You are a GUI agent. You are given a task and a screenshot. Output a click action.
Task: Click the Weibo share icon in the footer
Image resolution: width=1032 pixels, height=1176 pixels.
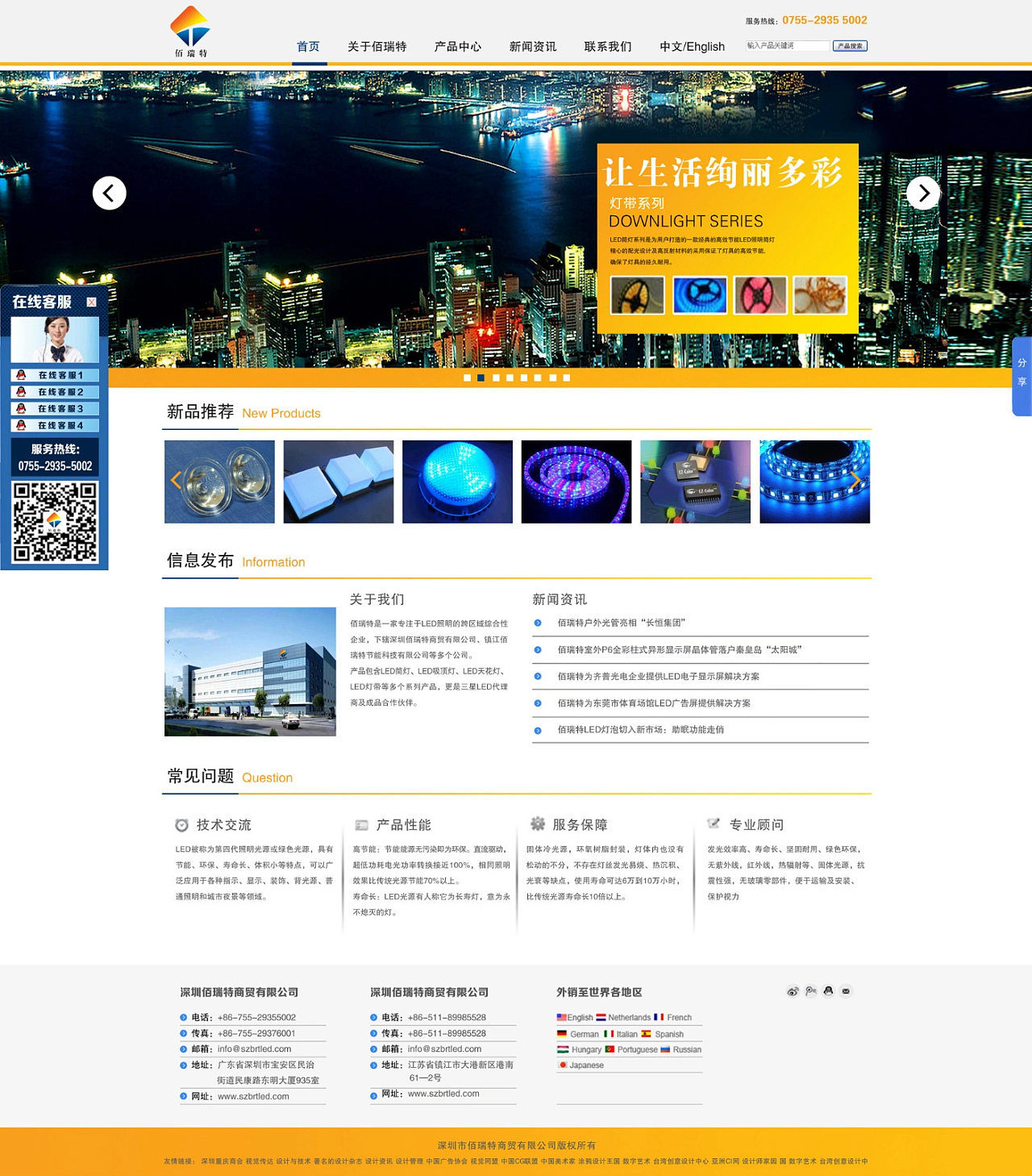click(791, 991)
